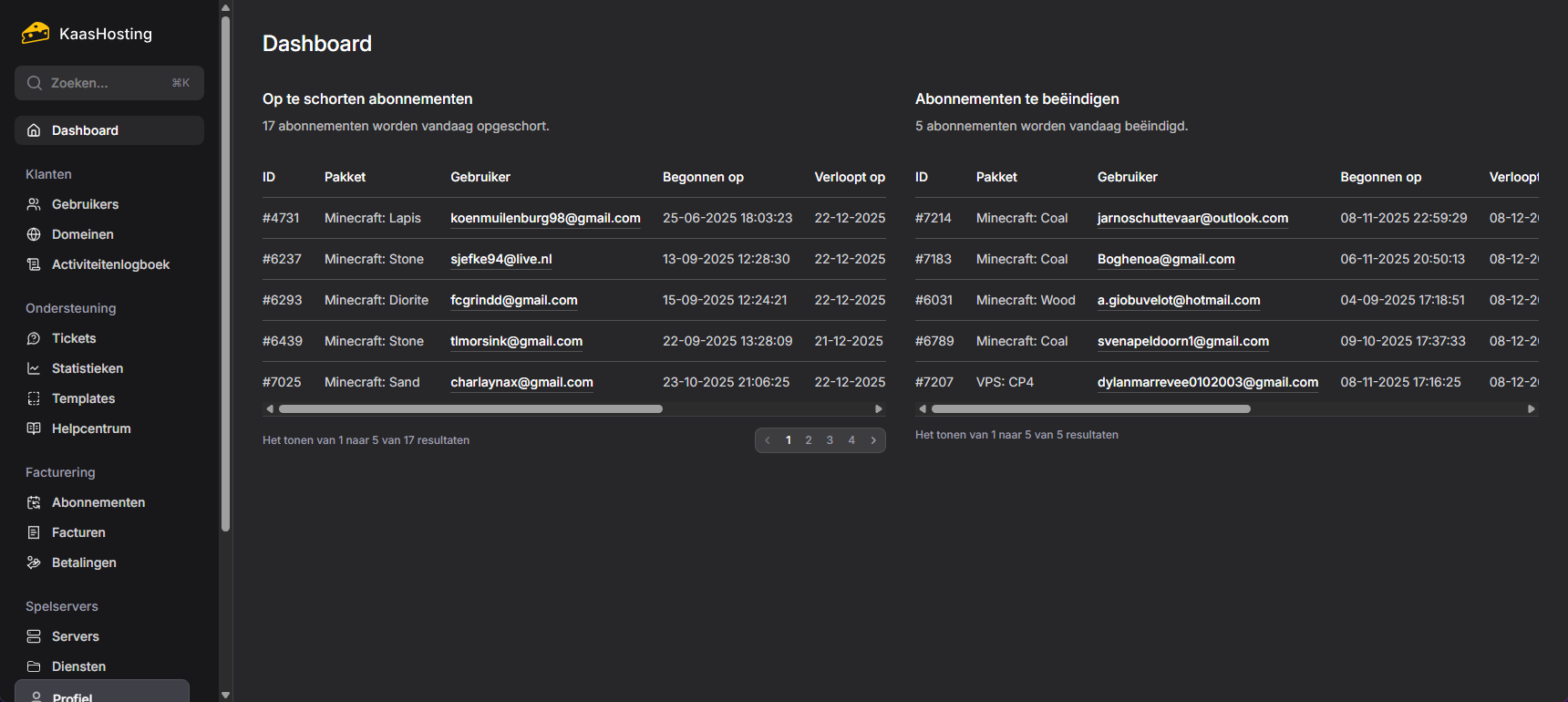Click the Dashboard home icon
This screenshot has width=1568, height=702.
tap(34, 130)
